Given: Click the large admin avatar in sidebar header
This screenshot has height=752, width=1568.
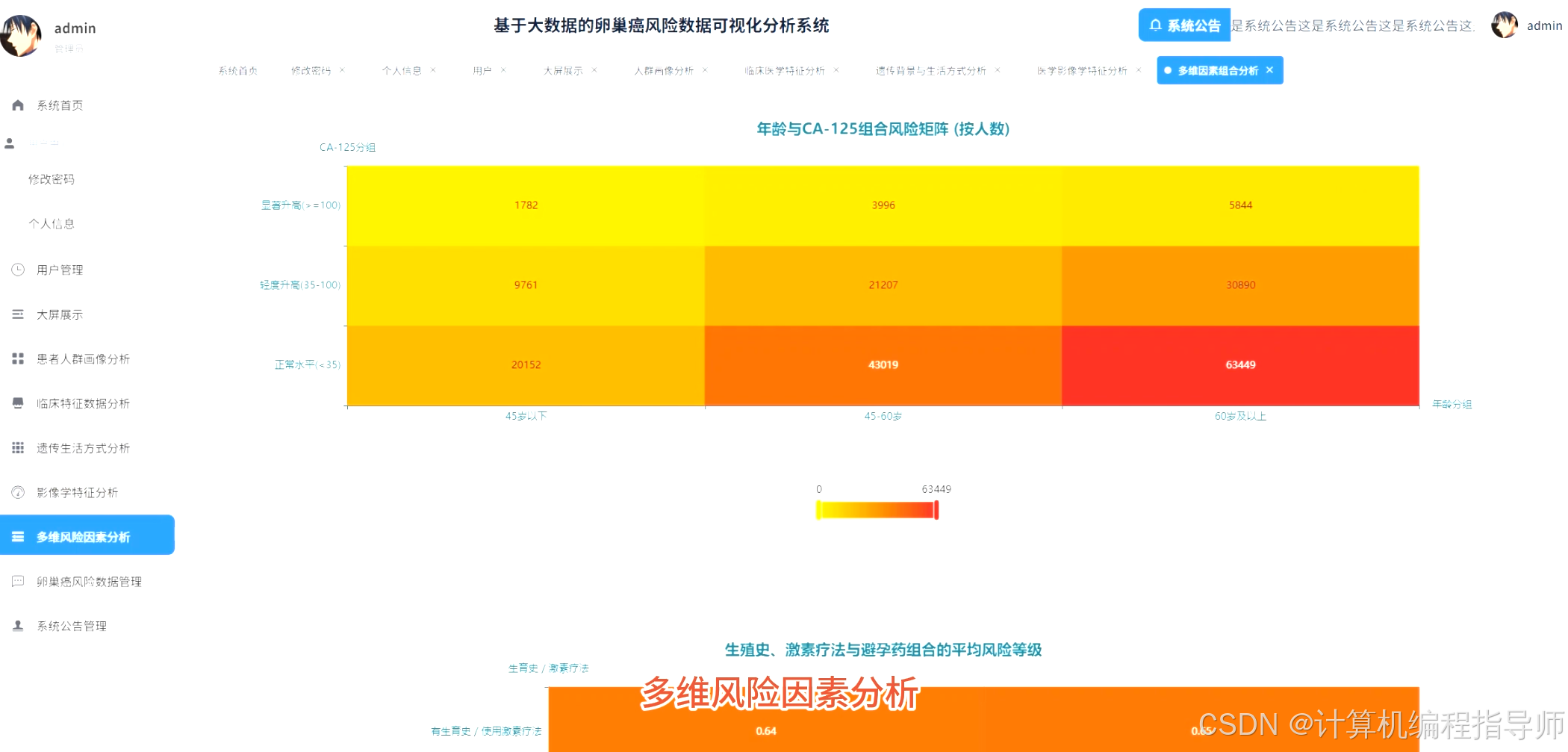Looking at the screenshot, I should [x=21, y=35].
